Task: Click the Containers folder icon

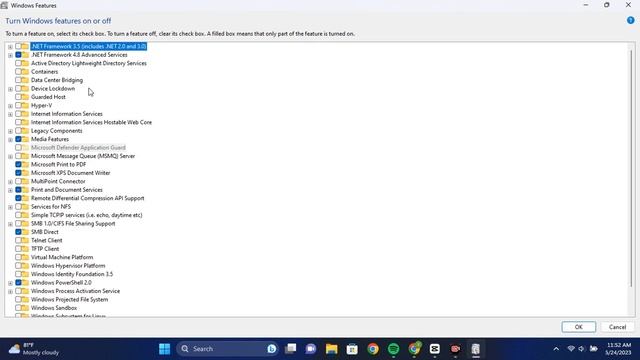Action: [x=25, y=71]
